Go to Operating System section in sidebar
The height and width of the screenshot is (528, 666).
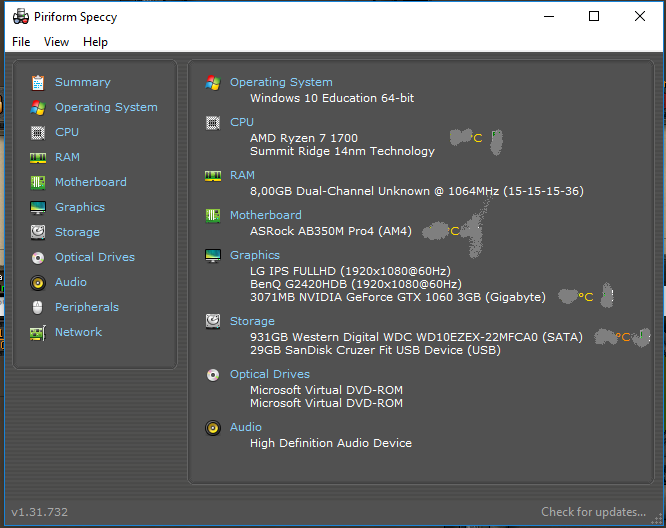(x=106, y=107)
